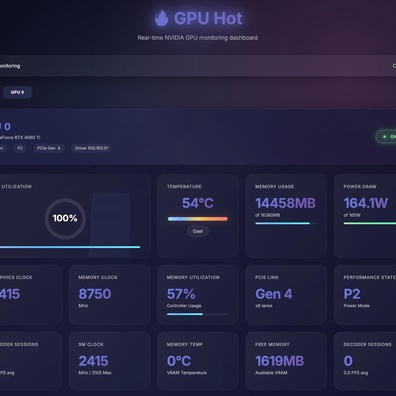Click the P2 chip in GPU header
This screenshot has height=396, width=396.
(20, 148)
